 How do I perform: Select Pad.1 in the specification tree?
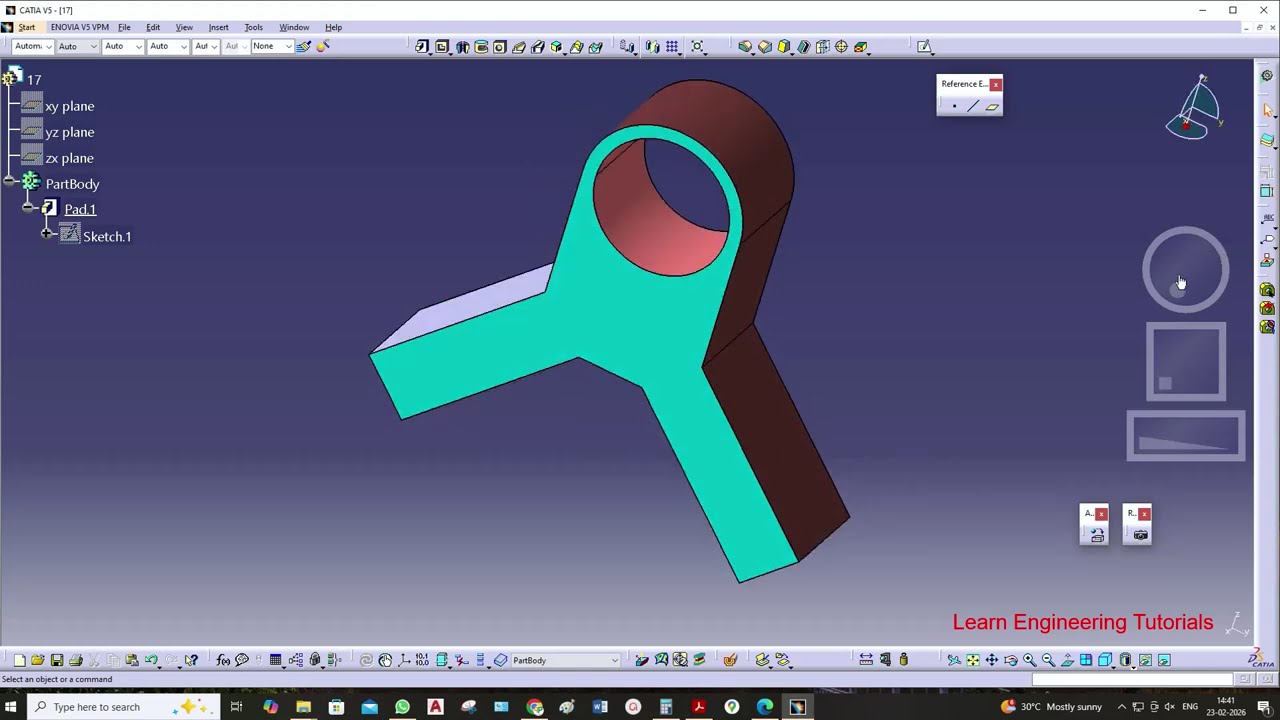click(x=80, y=209)
